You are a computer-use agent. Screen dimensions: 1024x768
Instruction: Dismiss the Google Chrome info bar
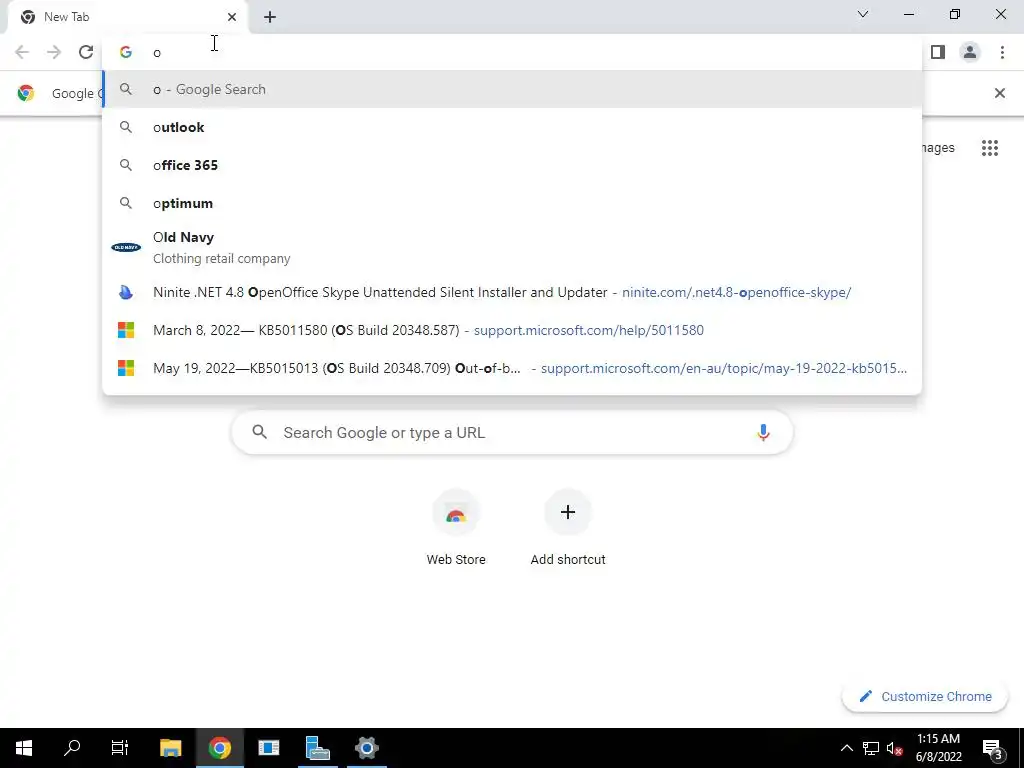(x=999, y=93)
